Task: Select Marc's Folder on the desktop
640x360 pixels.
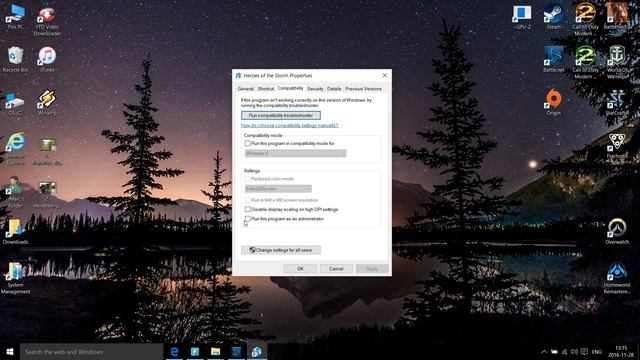Action: [16, 192]
